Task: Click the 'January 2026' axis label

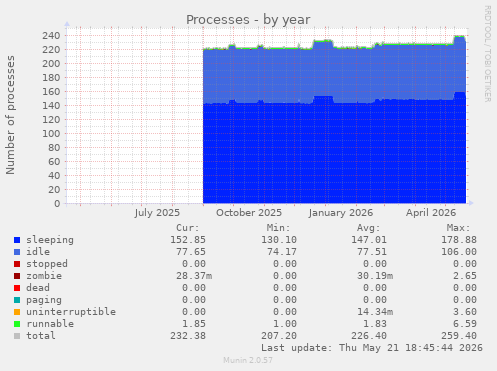Action: (x=341, y=213)
